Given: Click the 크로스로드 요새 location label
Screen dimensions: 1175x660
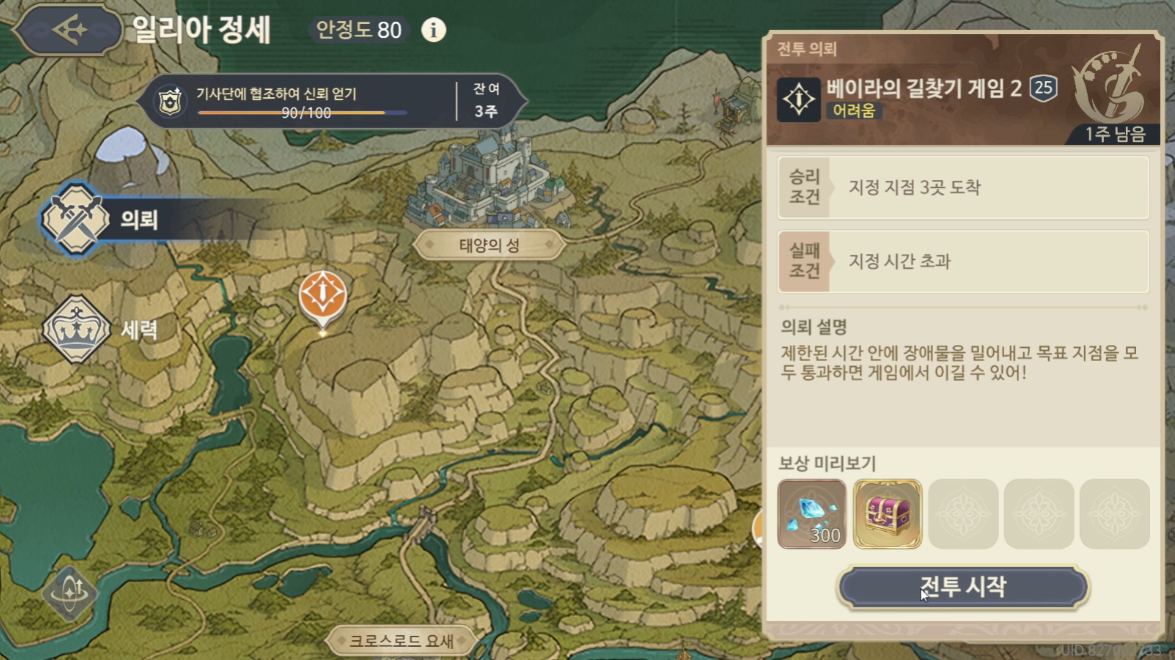Looking at the screenshot, I should tap(402, 641).
